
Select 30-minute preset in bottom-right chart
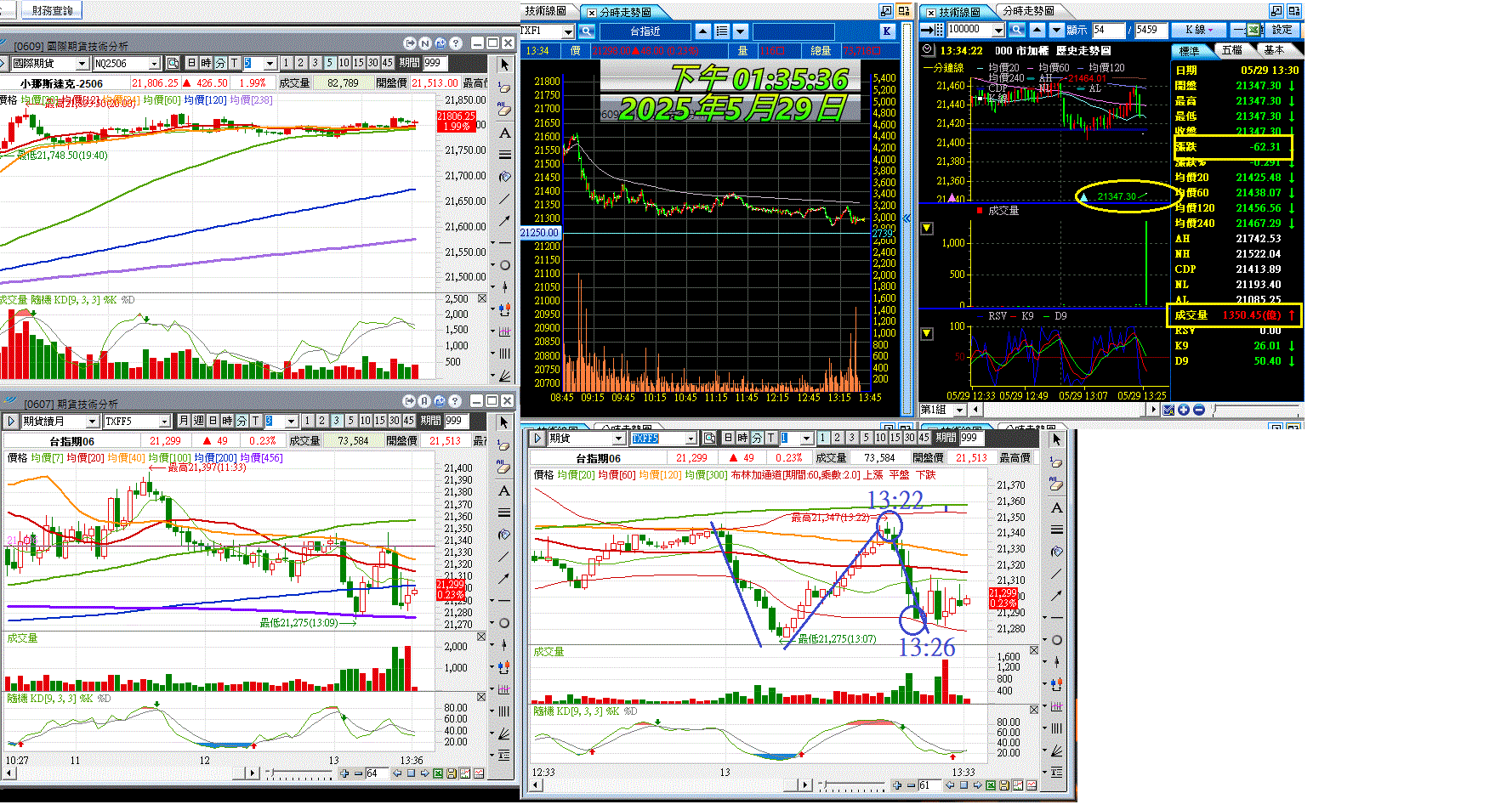point(909,438)
